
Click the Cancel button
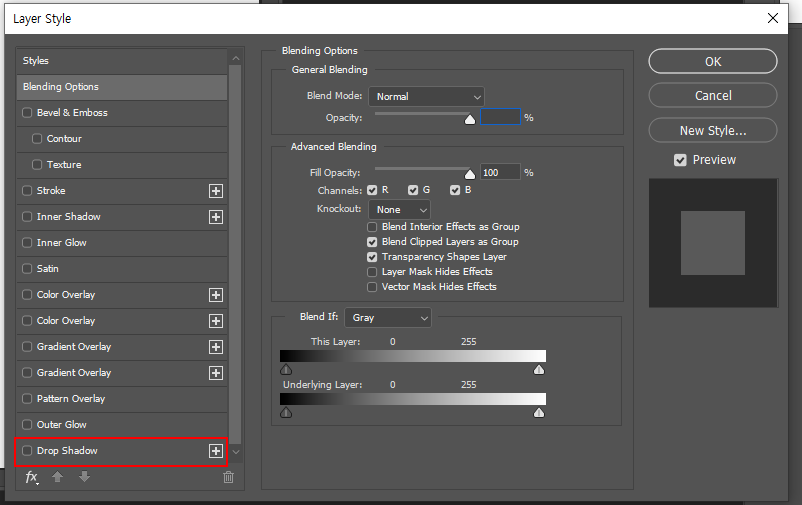coord(713,96)
